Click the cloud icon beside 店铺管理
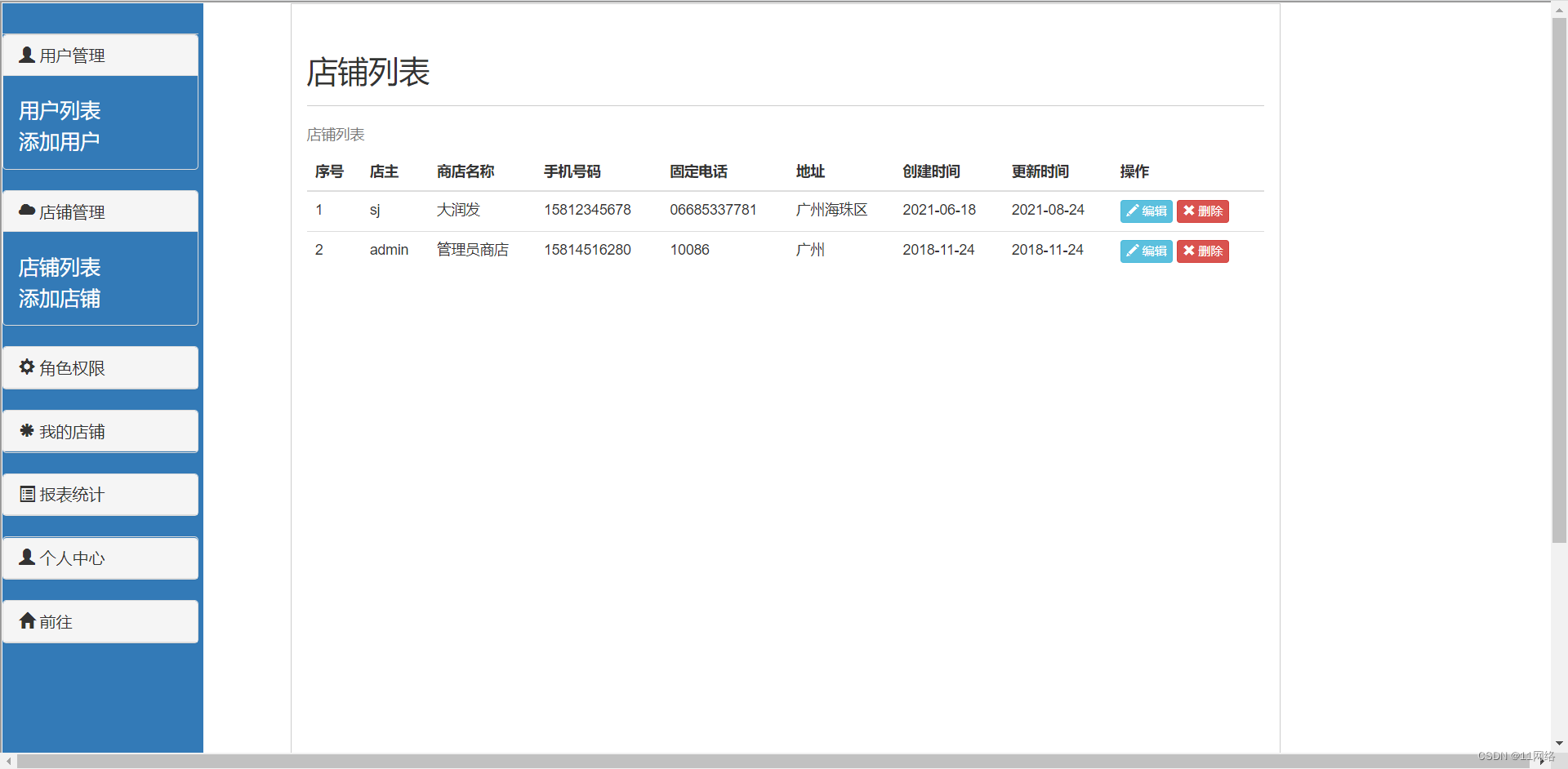1568x769 pixels. pyautogui.click(x=27, y=211)
